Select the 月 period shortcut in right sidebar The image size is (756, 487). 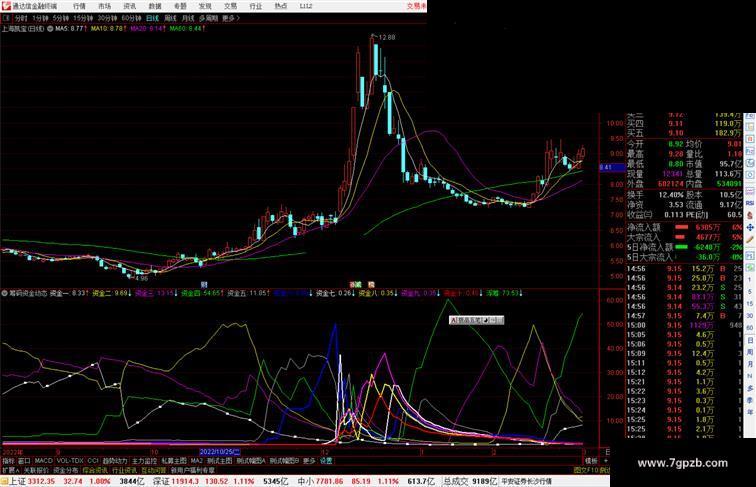750,364
